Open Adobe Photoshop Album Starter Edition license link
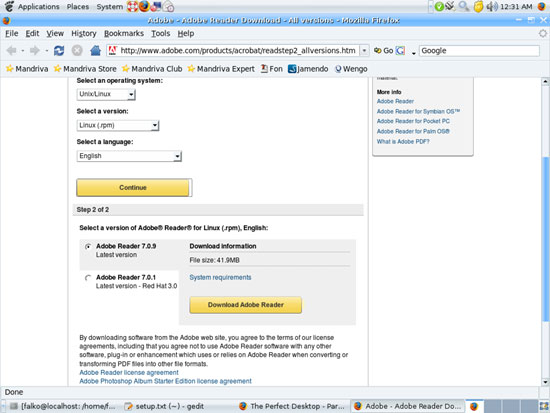 click(165, 381)
